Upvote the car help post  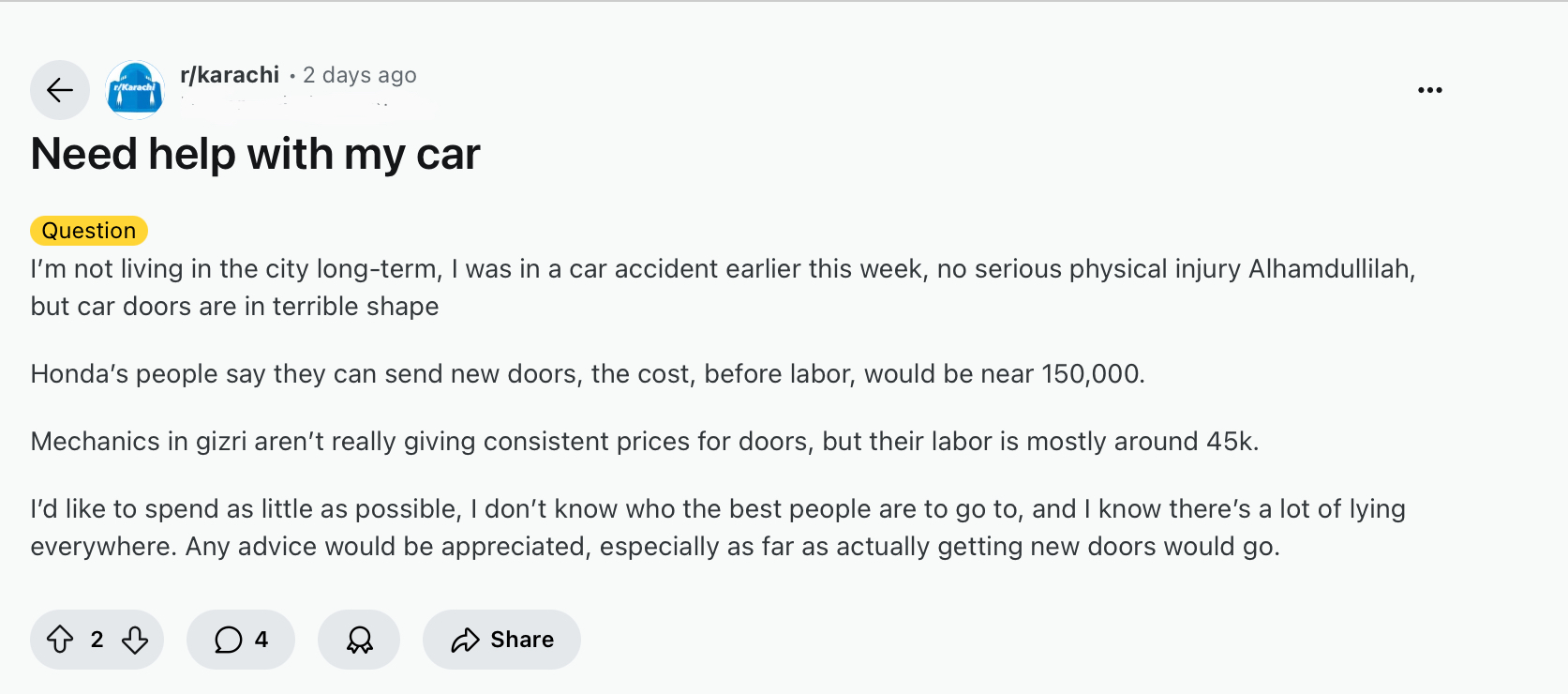(60, 640)
